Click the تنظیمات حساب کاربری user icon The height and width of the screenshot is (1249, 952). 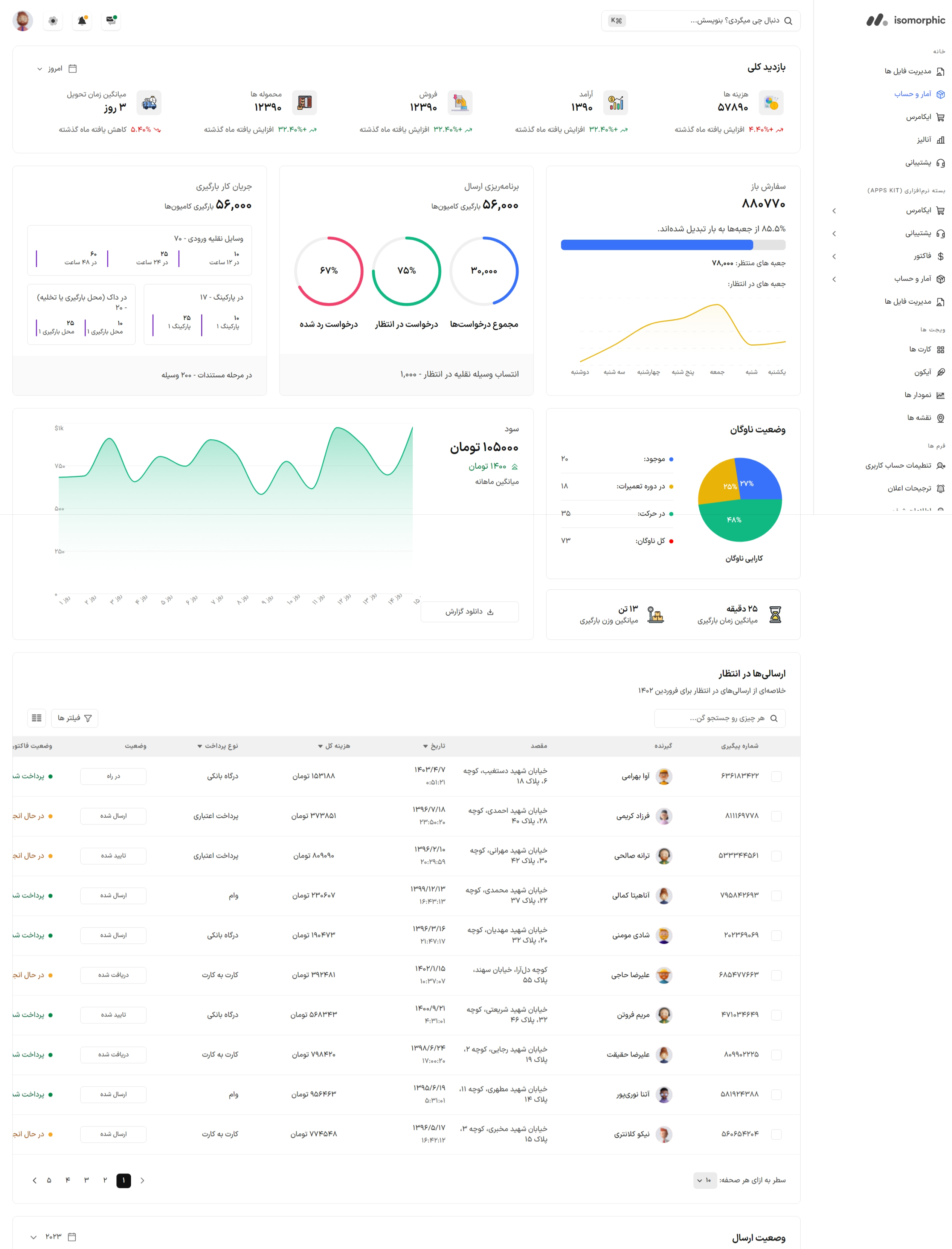[x=940, y=465]
